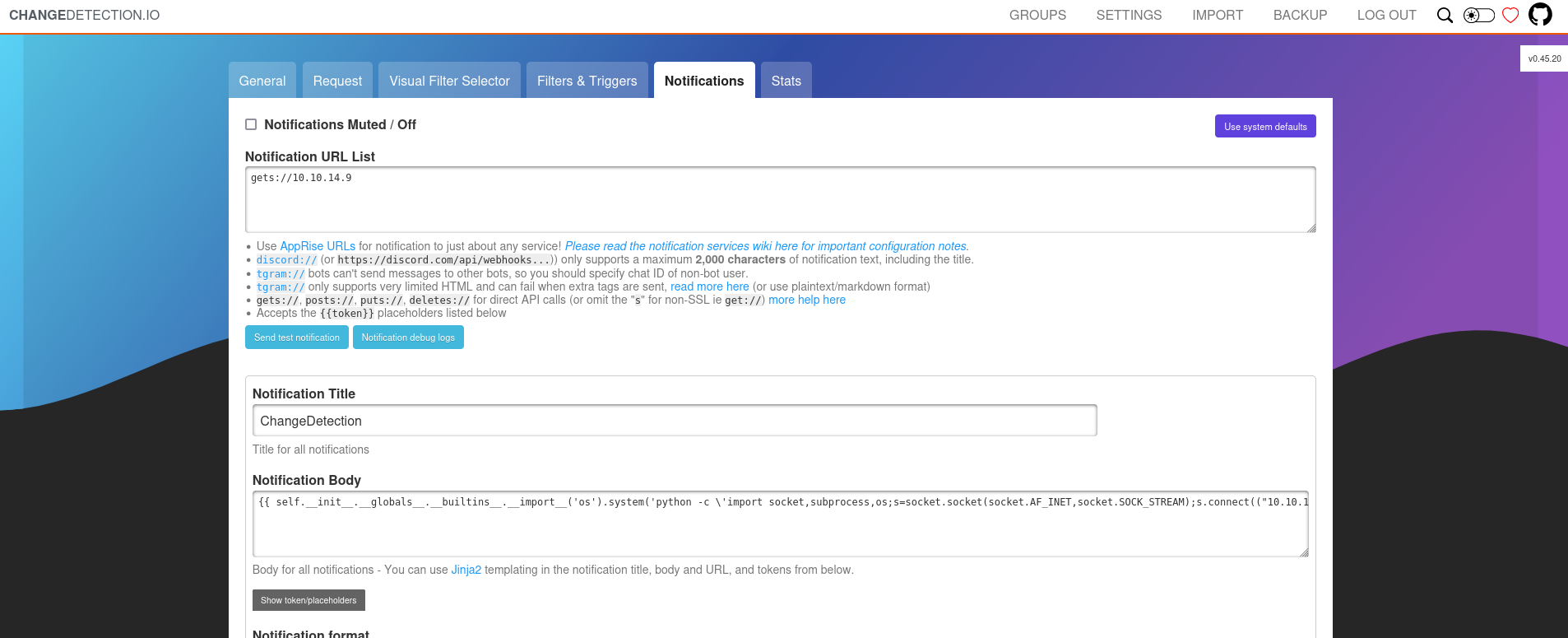
Task: Open IMPORT in top menu
Action: pos(1218,15)
